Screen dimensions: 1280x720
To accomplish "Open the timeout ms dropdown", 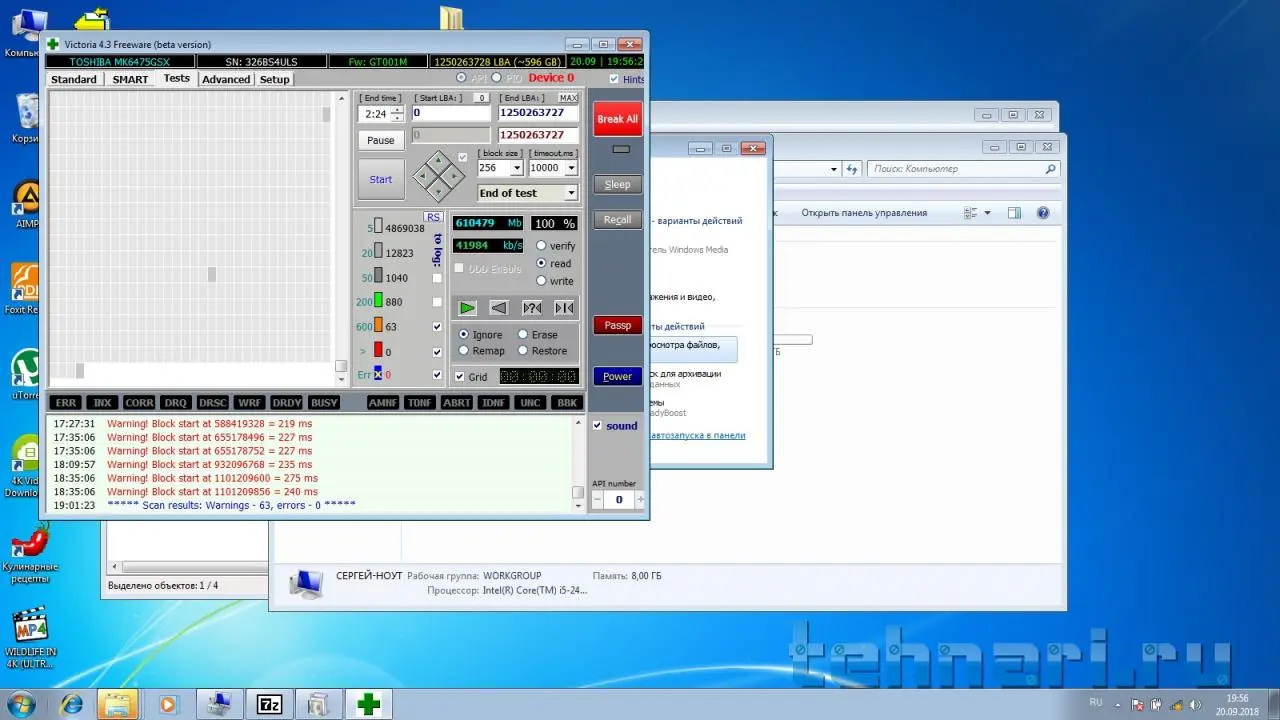I will (x=571, y=168).
